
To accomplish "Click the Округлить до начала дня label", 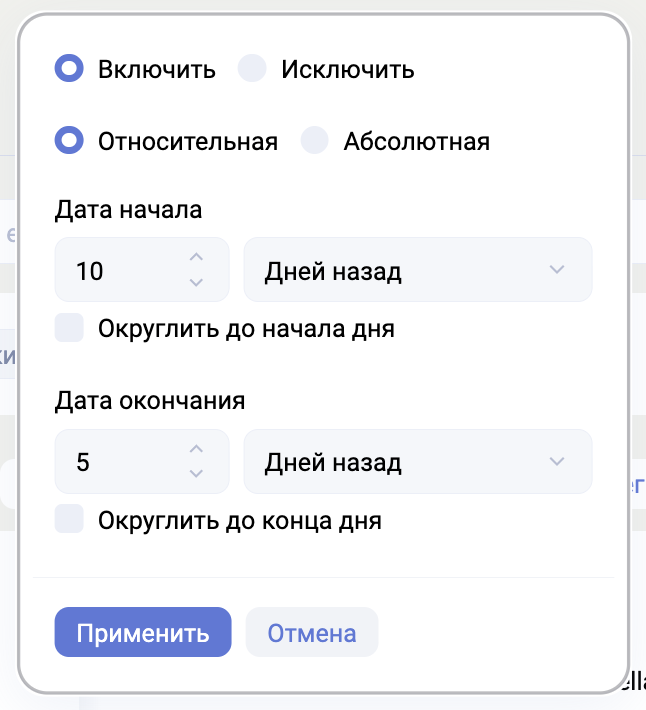I will coord(246,329).
